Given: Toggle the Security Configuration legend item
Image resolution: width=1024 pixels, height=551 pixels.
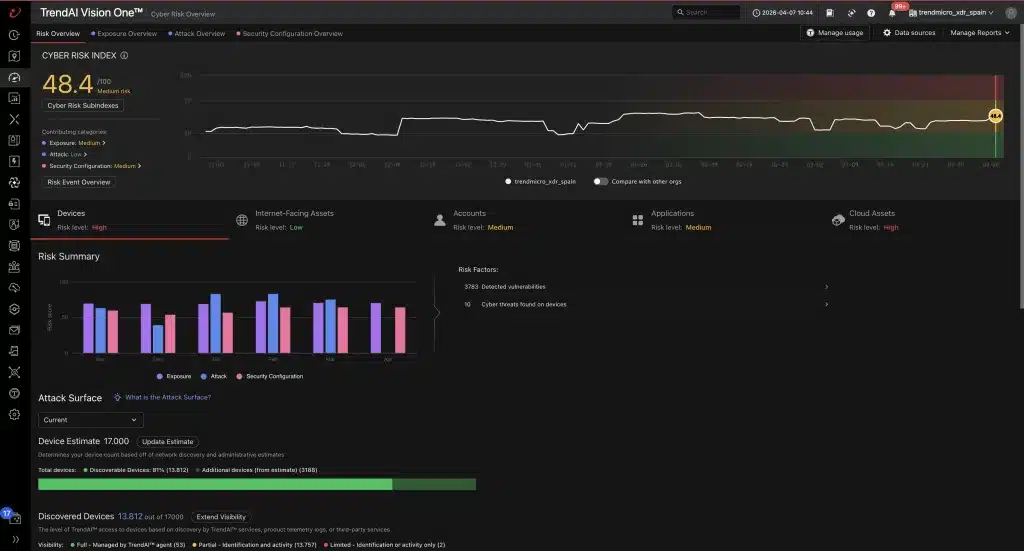Looking at the screenshot, I should (269, 376).
